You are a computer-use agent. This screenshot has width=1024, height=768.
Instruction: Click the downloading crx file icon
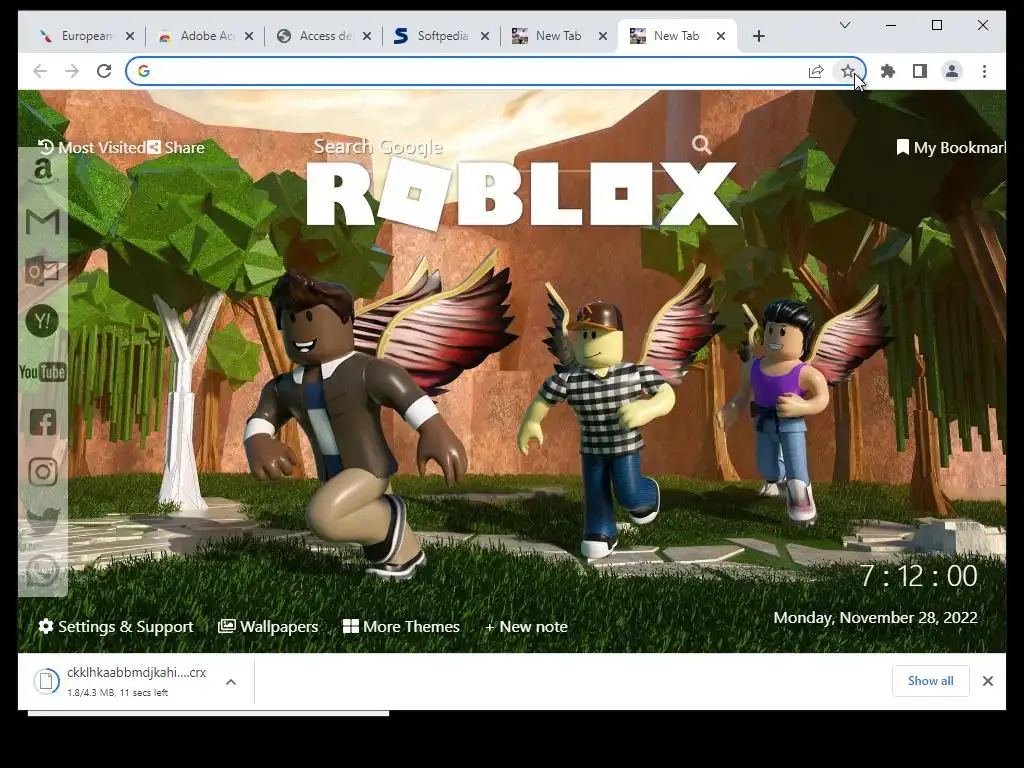pyautogui.click(x=46, y=681)
